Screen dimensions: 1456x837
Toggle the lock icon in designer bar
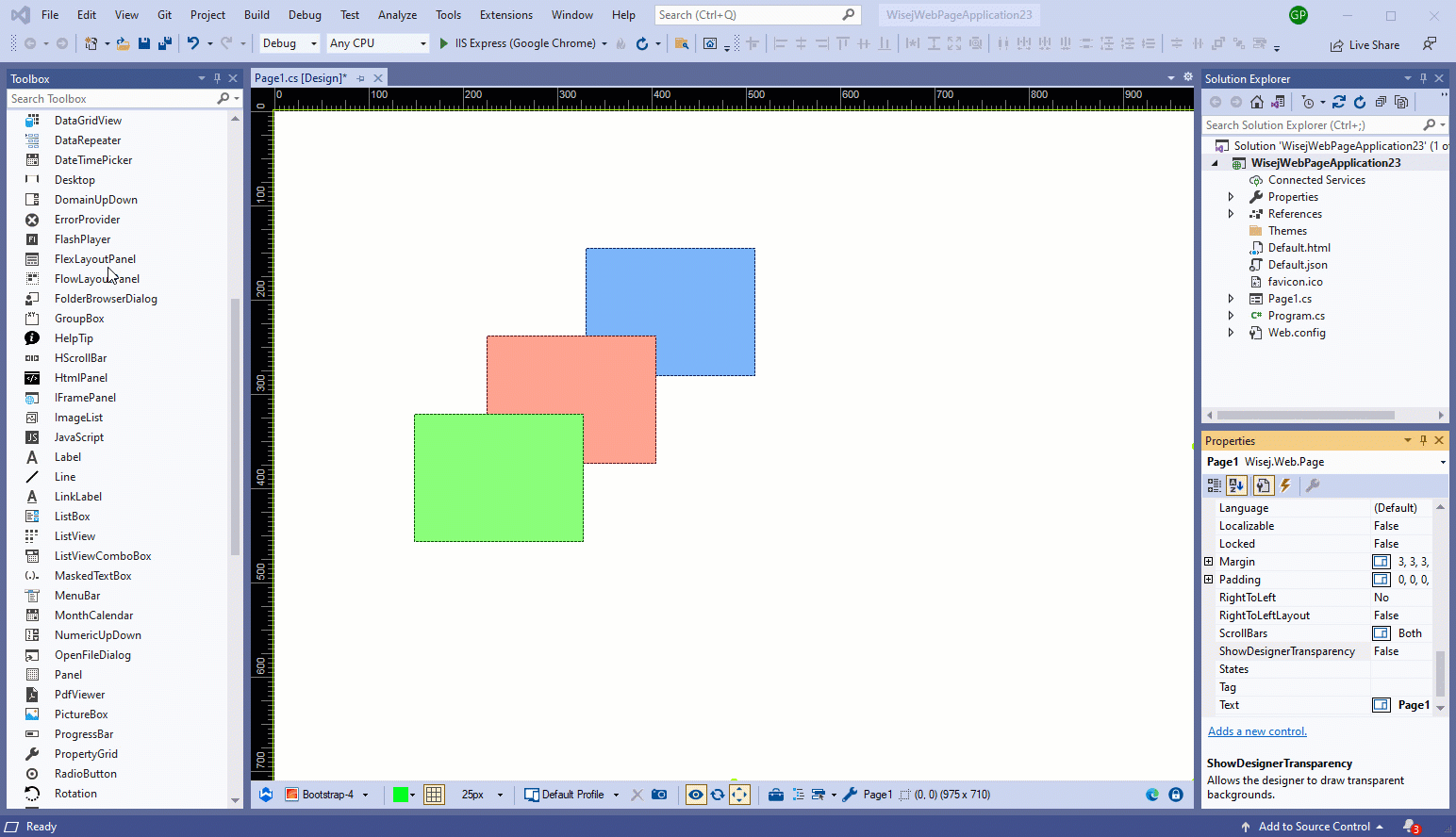1176,795
